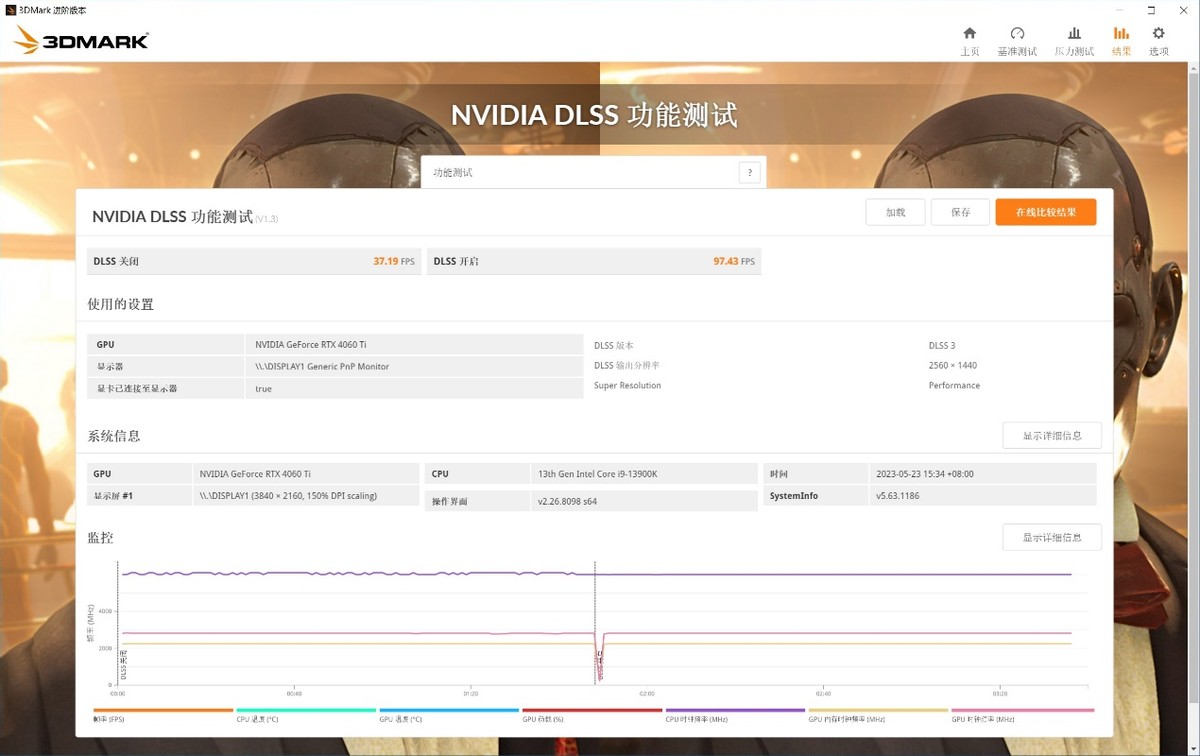This screenshot has width=1200, height=756.
Task: Select the 基准测试 menu label
Action: (x=1017, y=49)
